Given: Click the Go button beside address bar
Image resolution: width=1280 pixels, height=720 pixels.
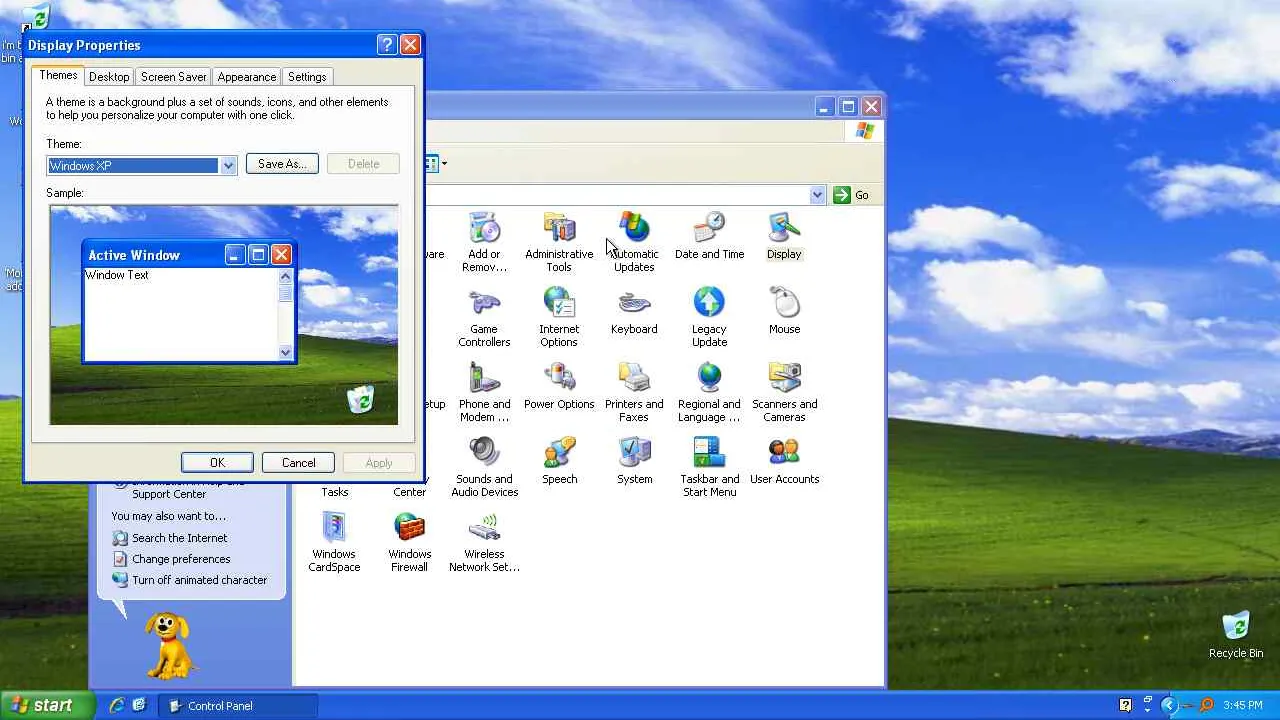Looking at the screenshot, I should tap(851, 195).
